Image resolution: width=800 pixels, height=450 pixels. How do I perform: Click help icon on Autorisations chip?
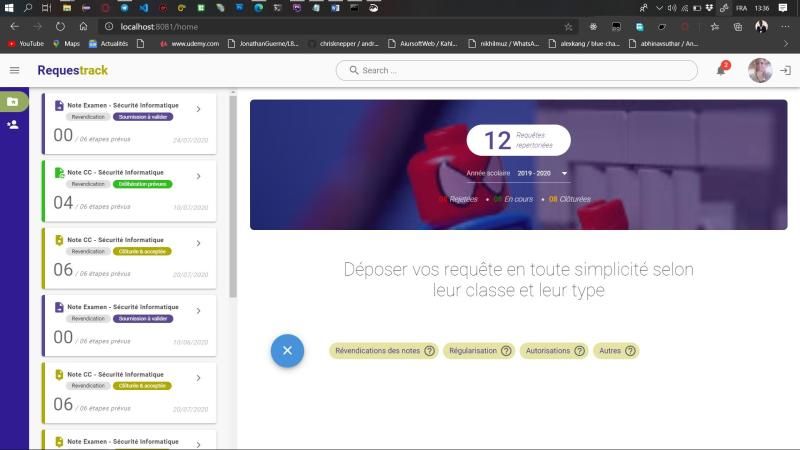click(580, 351)
